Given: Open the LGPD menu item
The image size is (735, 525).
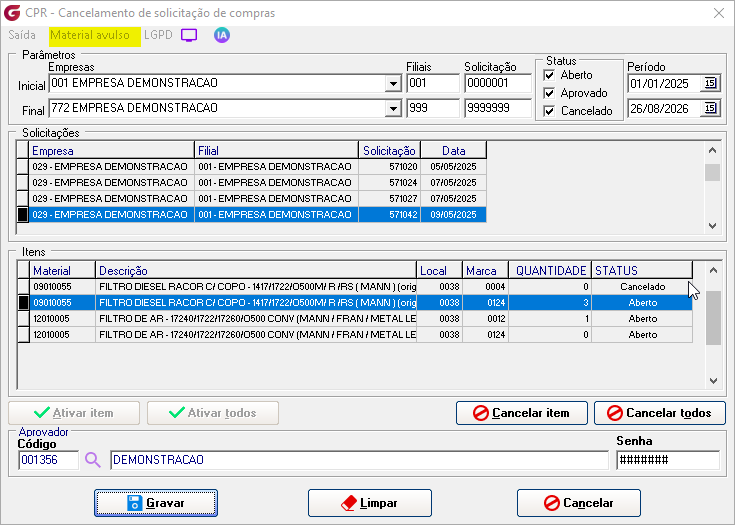Looking at the screenshot, I should pyautogui.click(x=158, y=35).
